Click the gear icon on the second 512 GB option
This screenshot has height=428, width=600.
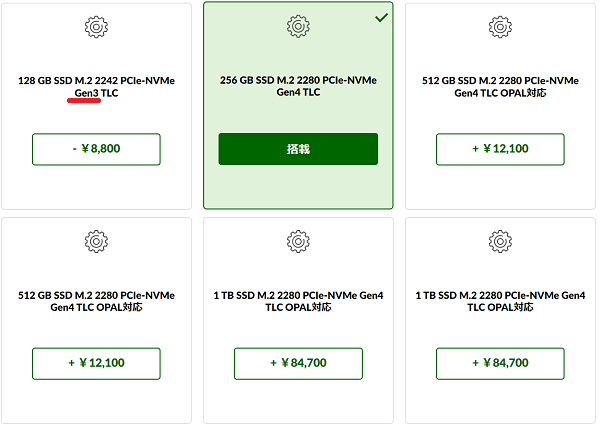[x=96, y=241]
